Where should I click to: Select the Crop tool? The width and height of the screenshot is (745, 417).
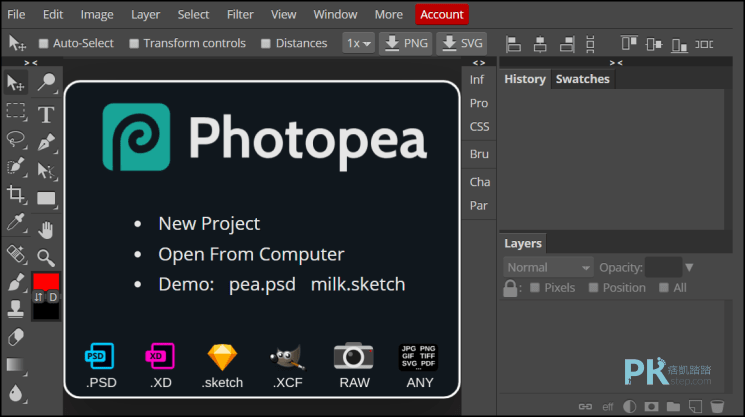(16, 194)
